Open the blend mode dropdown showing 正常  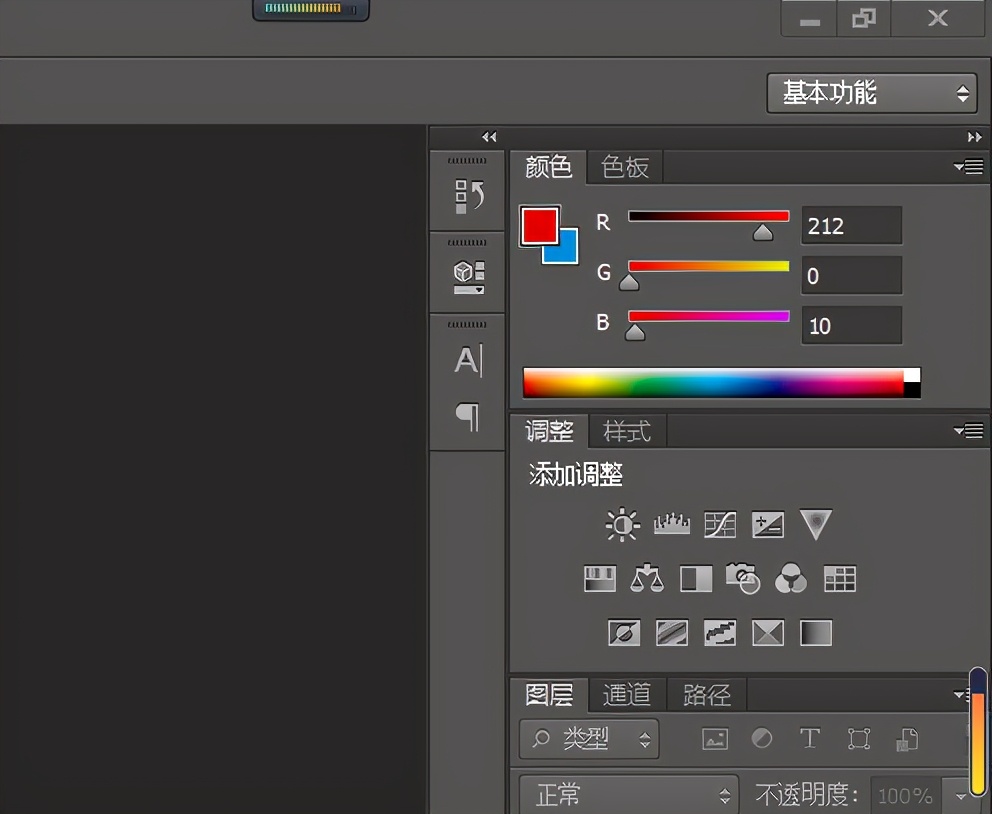pos(628,793)
